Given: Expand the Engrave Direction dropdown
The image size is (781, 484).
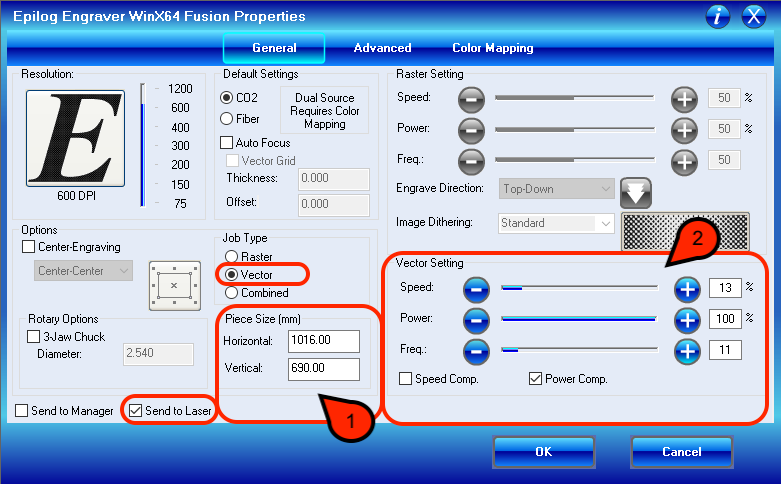Looking at the screenshot, I should pos(557,188).
